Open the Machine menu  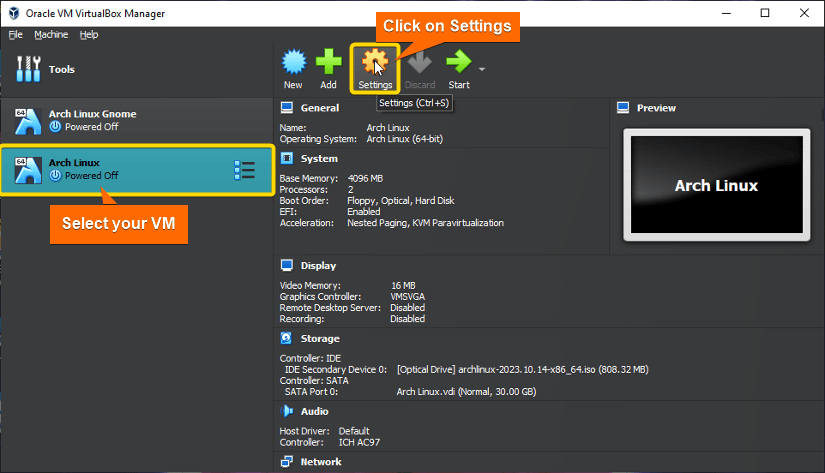coord(51,34)
